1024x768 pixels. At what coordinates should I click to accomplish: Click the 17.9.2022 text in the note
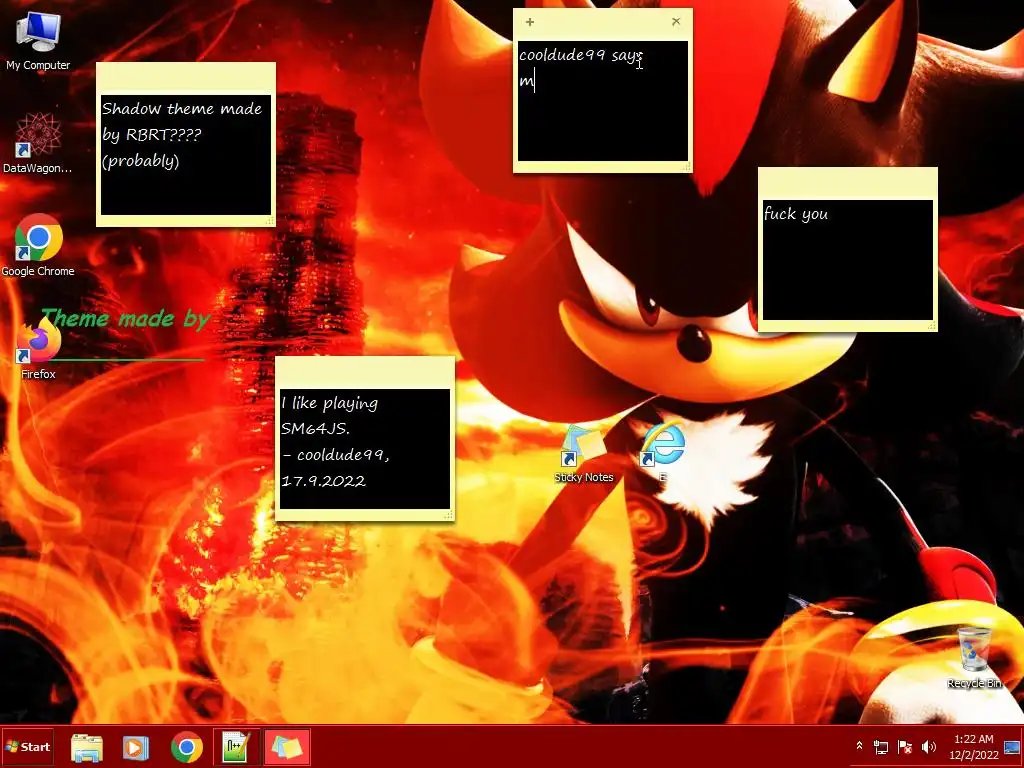[323, 481]
